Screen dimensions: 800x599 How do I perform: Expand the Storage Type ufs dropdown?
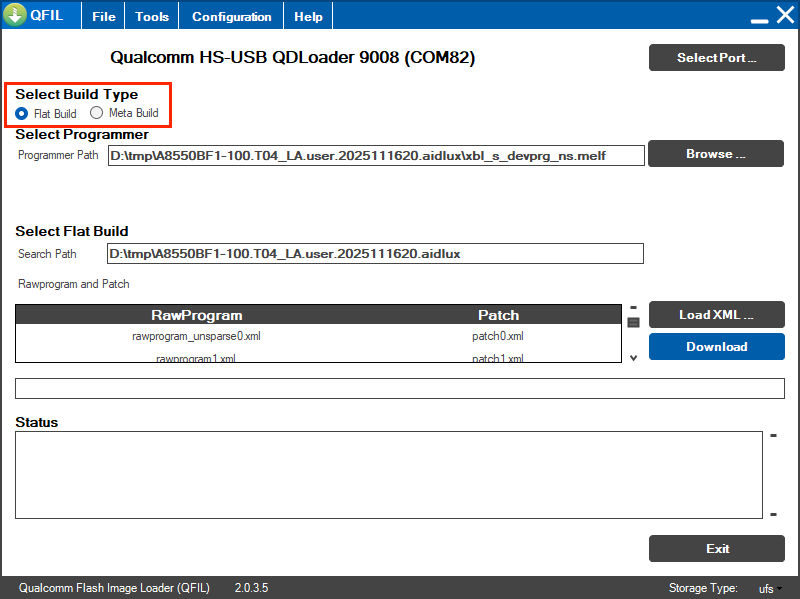tap(769, 589)
